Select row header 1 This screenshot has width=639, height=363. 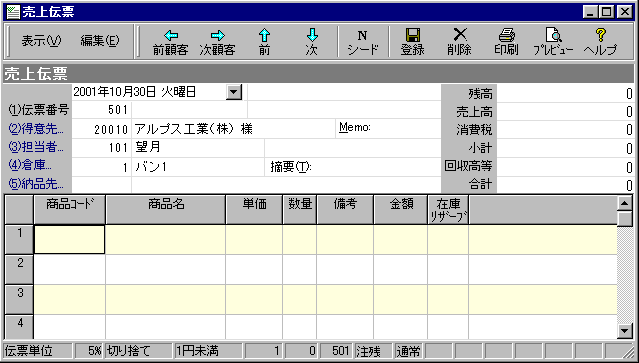[x=19, y=240]
